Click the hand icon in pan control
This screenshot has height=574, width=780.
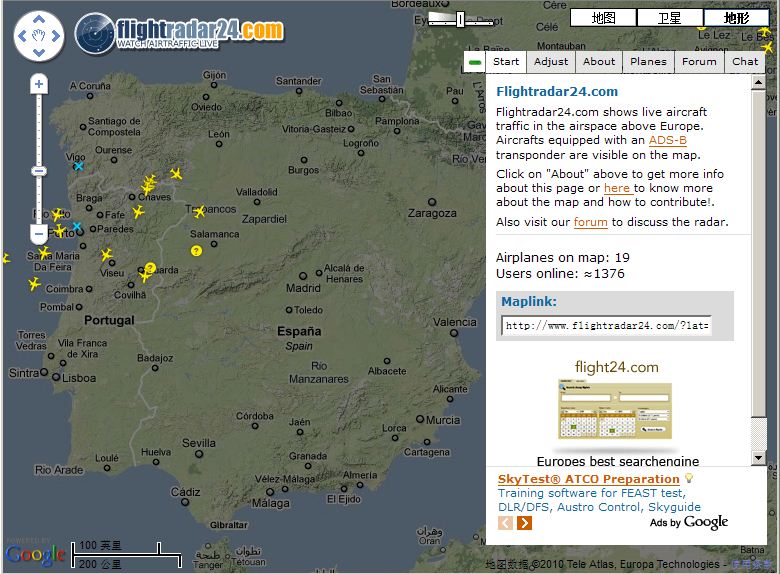tap(39, 37)
